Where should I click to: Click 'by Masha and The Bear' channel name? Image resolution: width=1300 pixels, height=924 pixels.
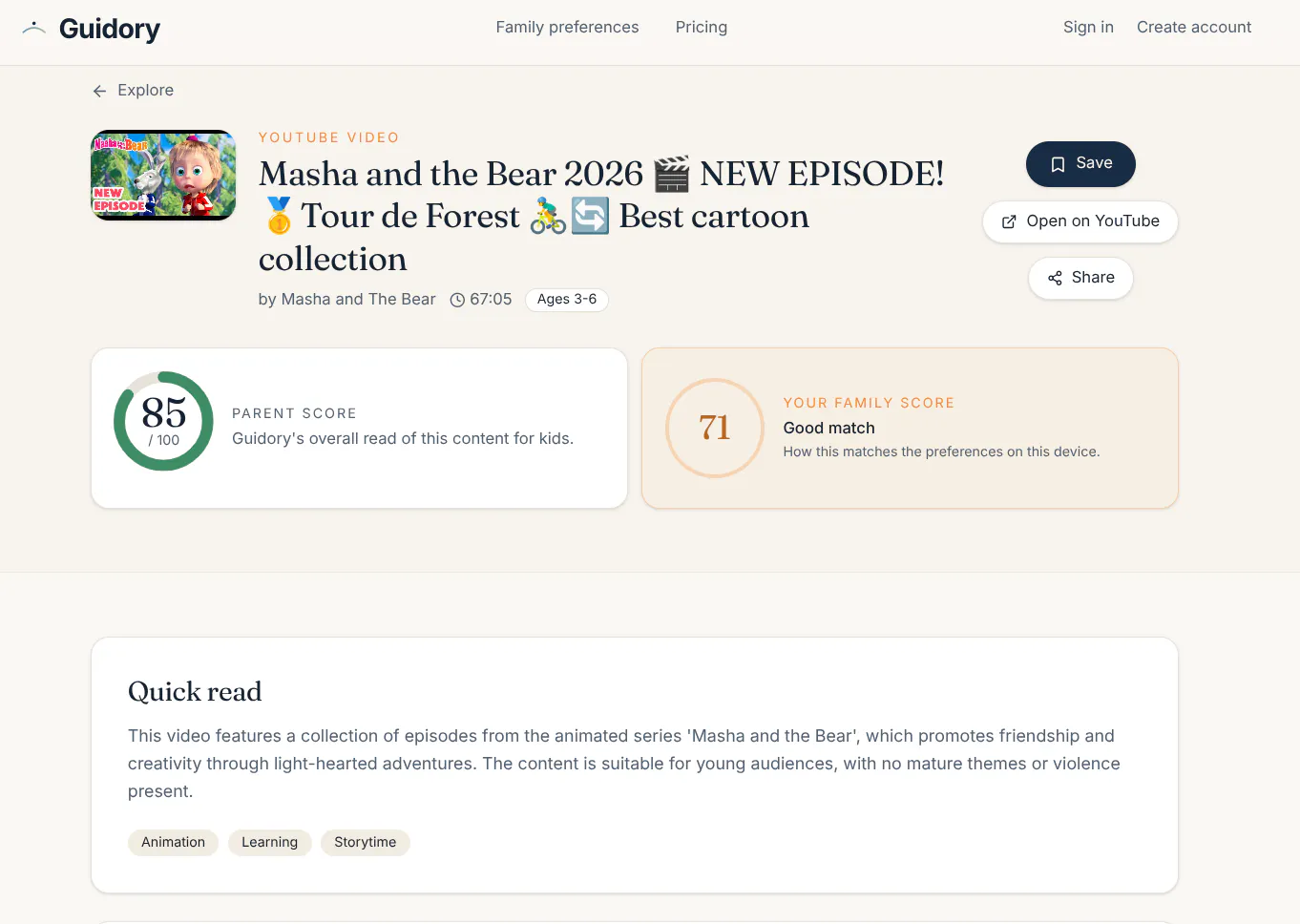point(347,300)
